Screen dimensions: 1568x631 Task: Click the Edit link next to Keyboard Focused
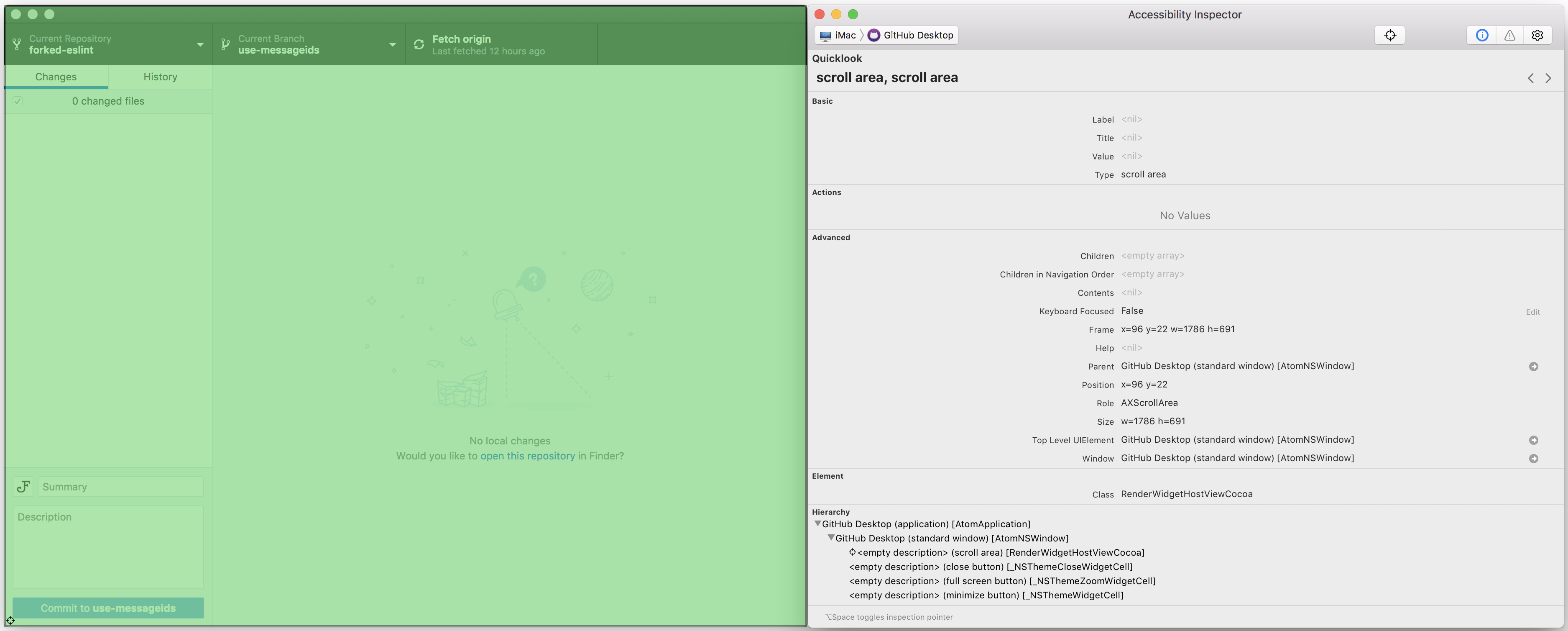(1533, 311)
